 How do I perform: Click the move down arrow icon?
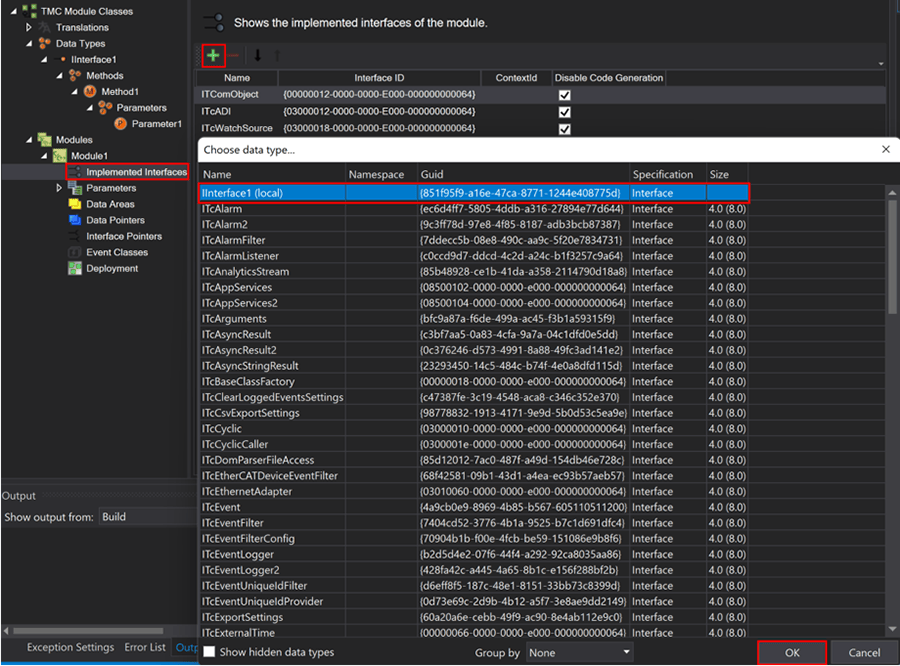257,55
